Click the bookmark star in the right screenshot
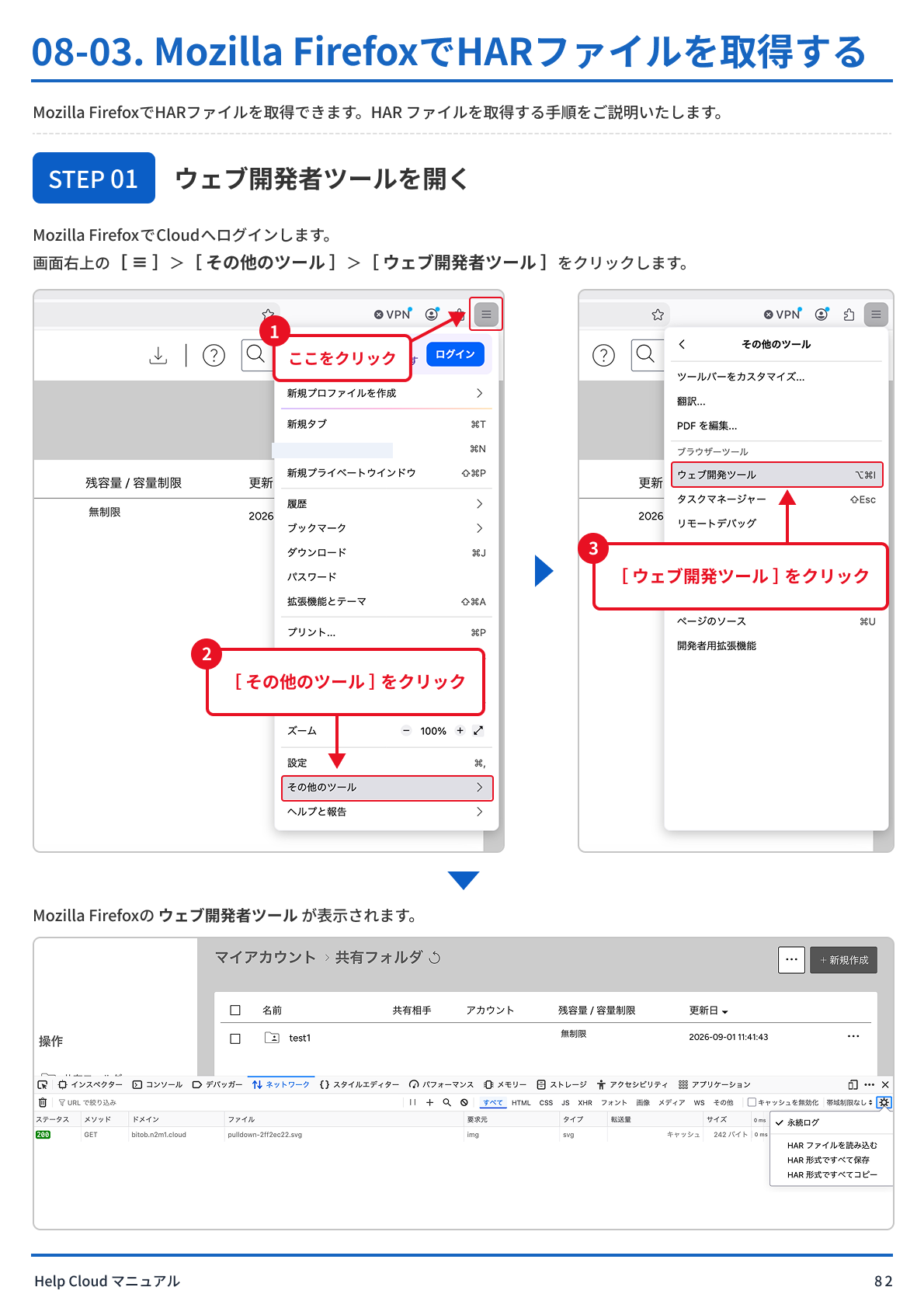This screenshot has width=924, height=1308. (x=658, y=314)
